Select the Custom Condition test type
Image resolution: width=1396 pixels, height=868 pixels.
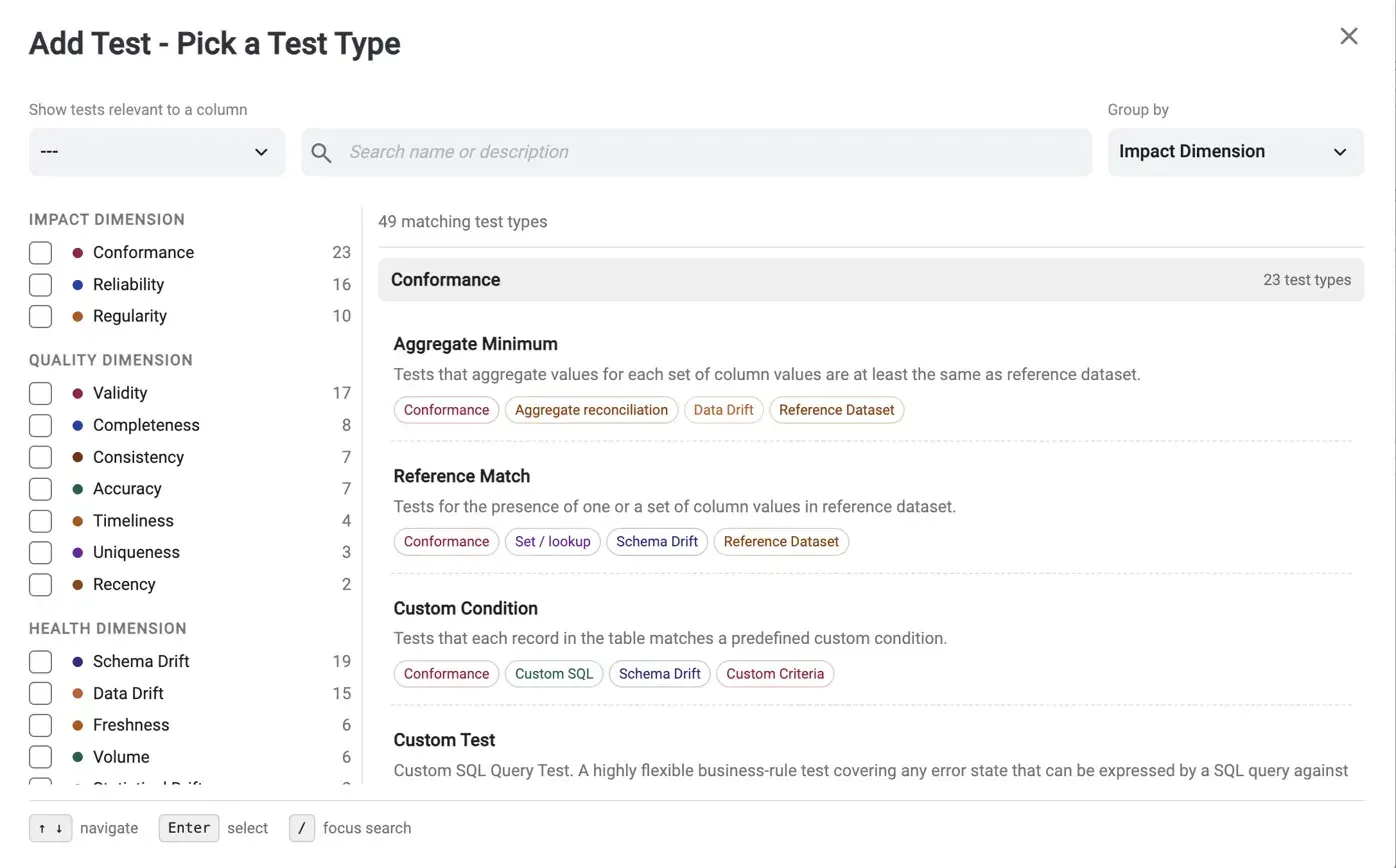point(466,608)
